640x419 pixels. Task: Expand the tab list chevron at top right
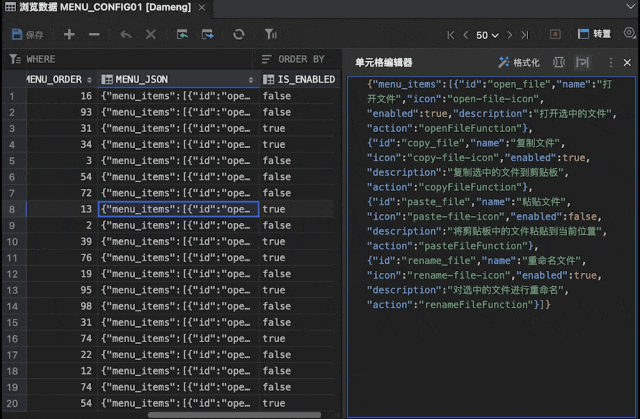tap(631, 7)
